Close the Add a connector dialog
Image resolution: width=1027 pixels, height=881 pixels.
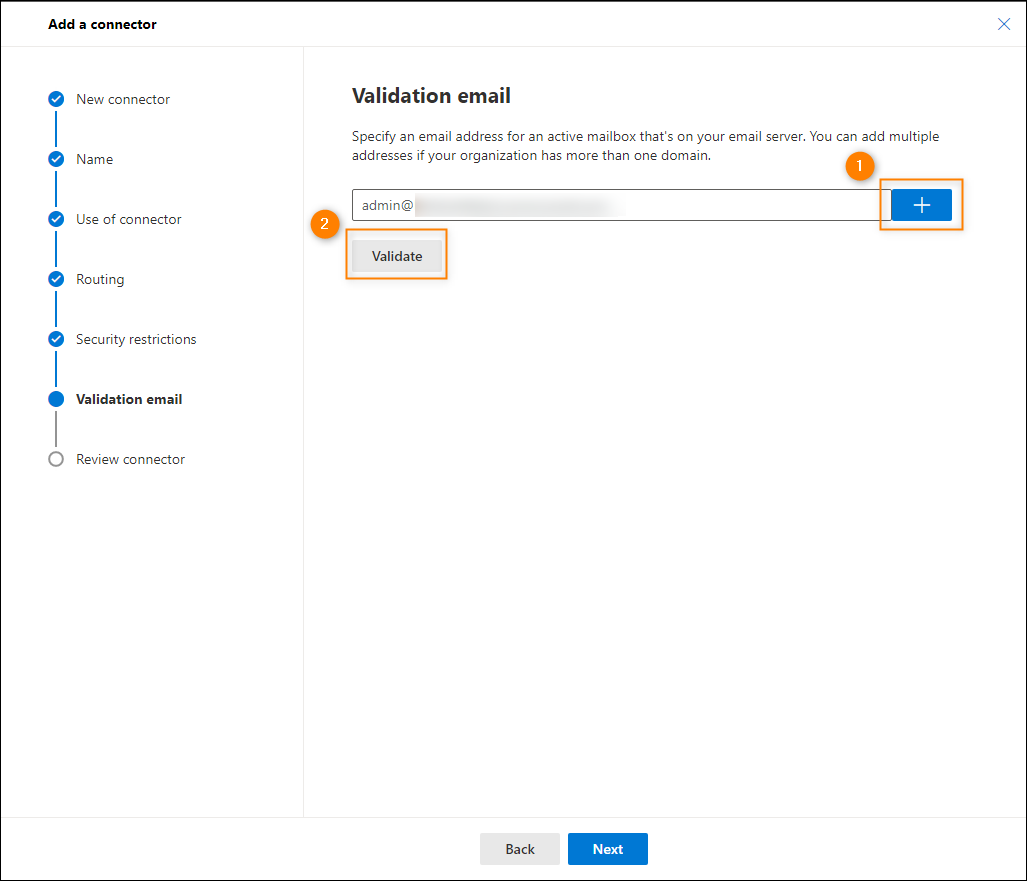click(x=1003, y=24)
